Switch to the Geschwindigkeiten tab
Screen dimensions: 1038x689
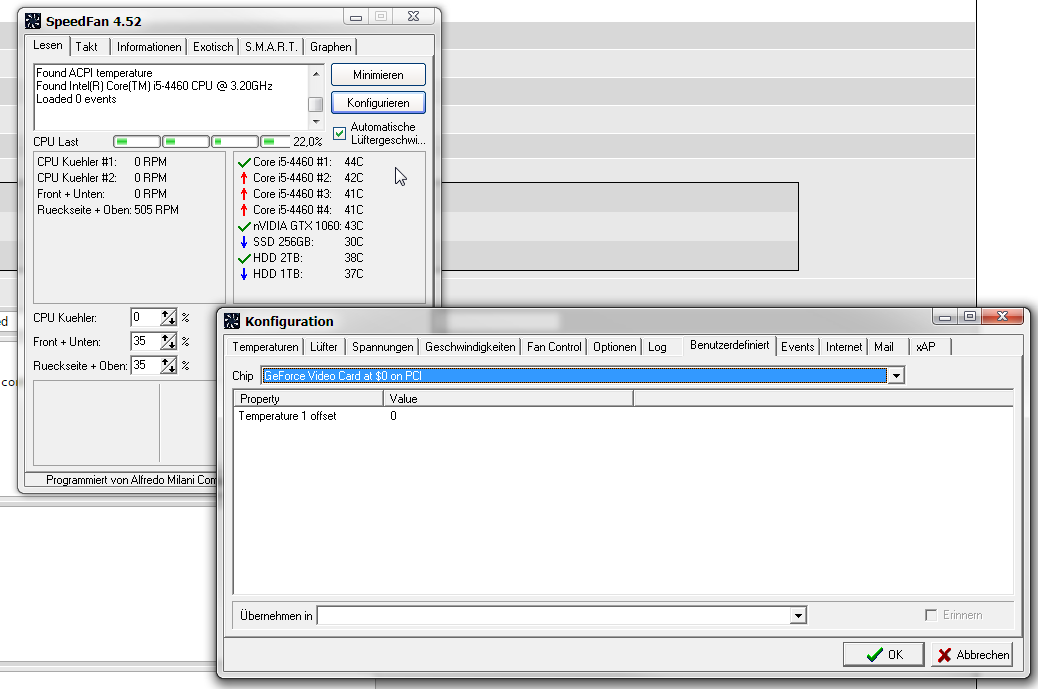click(470, 347)
